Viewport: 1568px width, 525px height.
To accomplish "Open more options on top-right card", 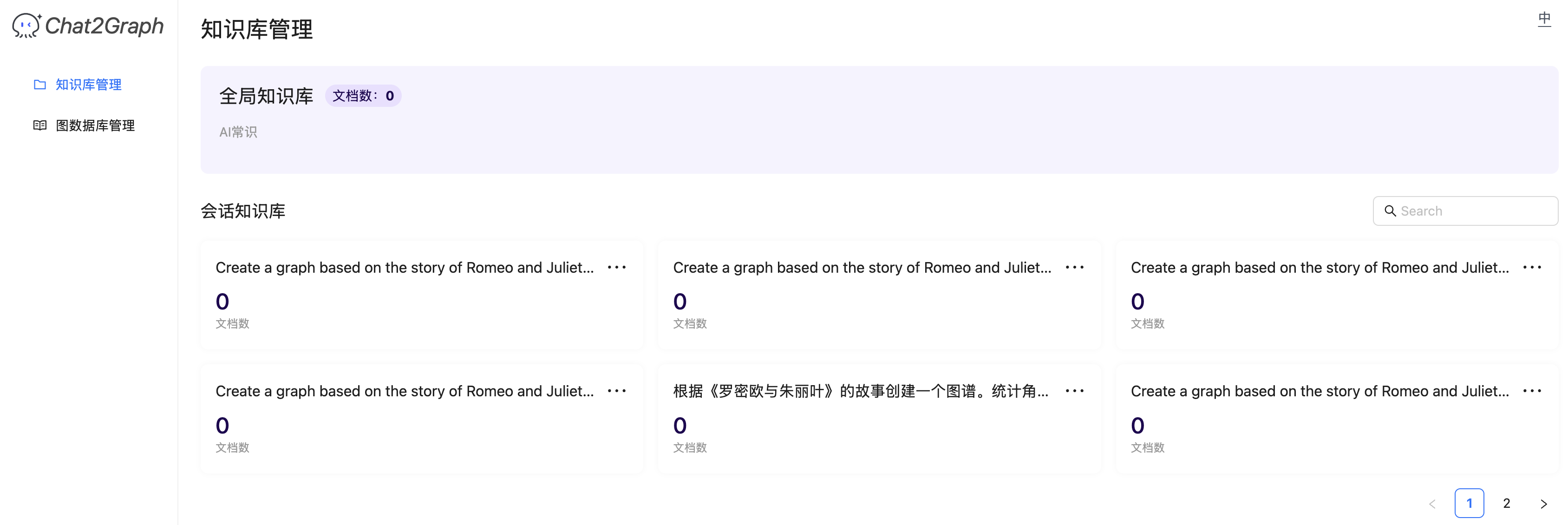I will 1532,267.
